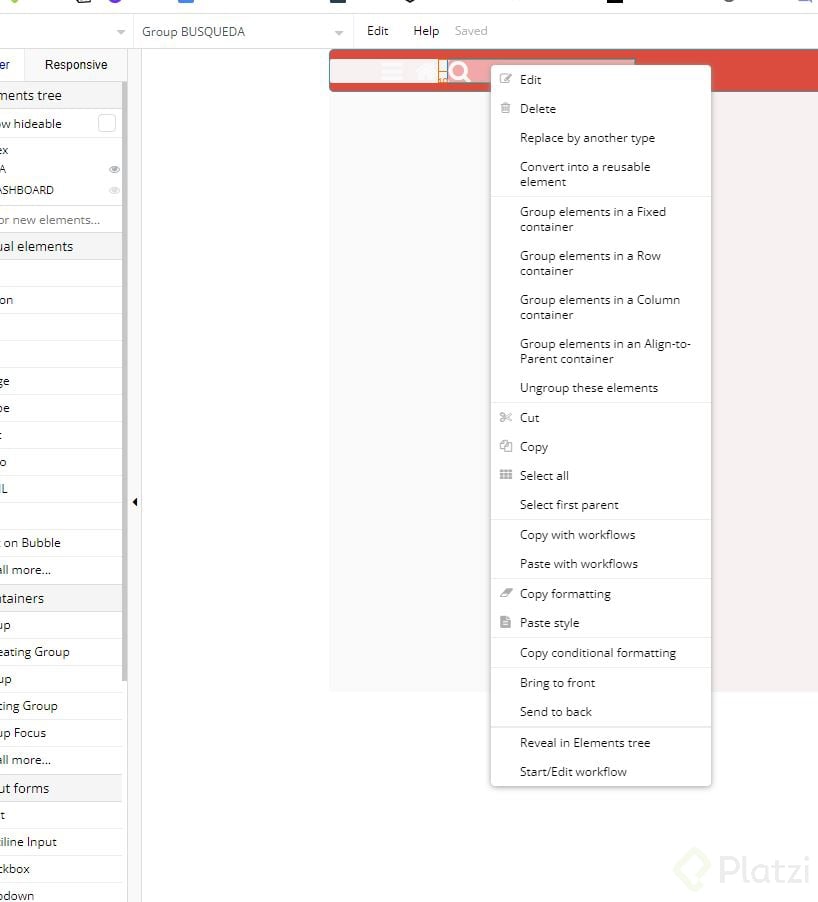Click the grid icon beside Select all
This screenshot has width=818, height=902.
[506, 475]
